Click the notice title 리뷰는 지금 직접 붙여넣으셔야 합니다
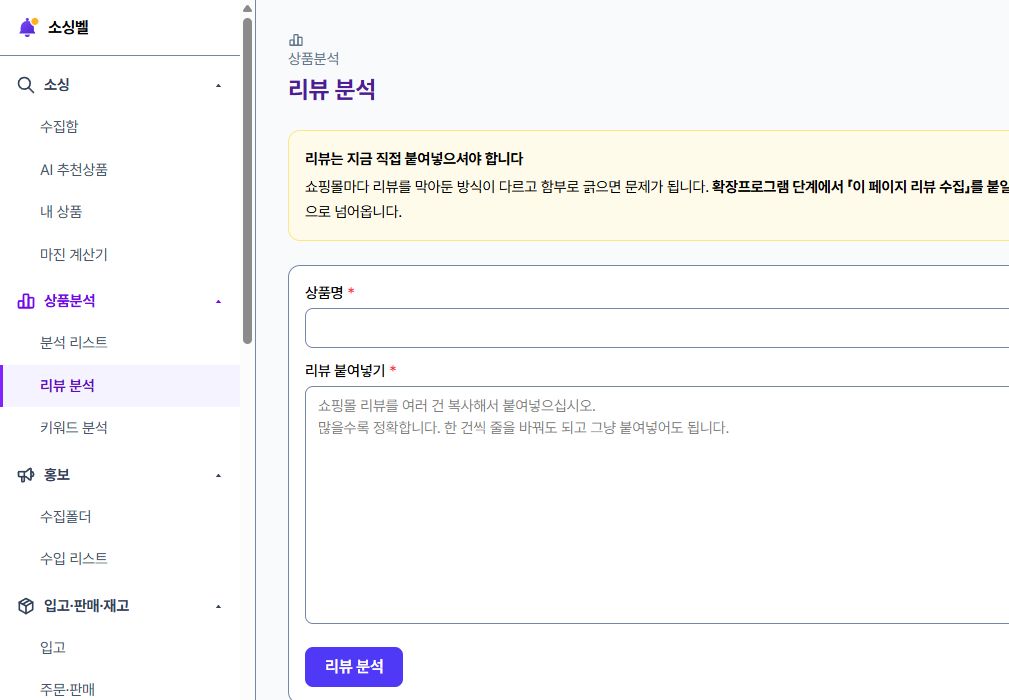The image size is (1009, 700). tap(414, 158)
